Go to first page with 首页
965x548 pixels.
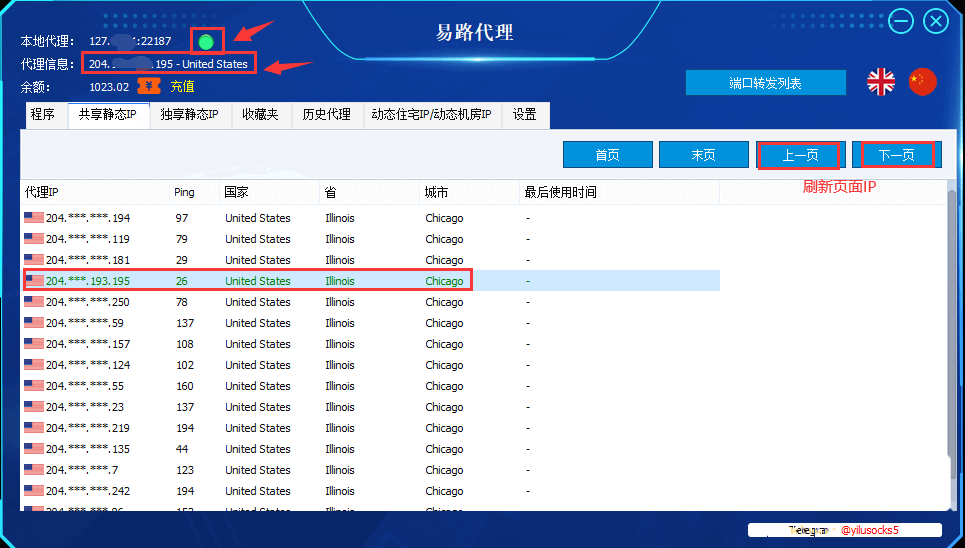click(607, 155)
